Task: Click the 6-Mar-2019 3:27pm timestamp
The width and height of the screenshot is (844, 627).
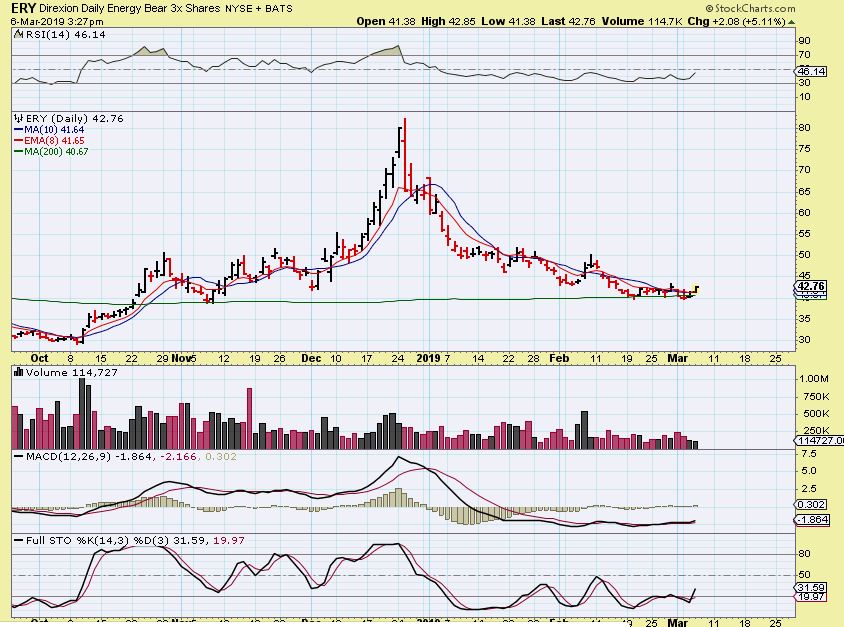Action: [x=57, y=22]
